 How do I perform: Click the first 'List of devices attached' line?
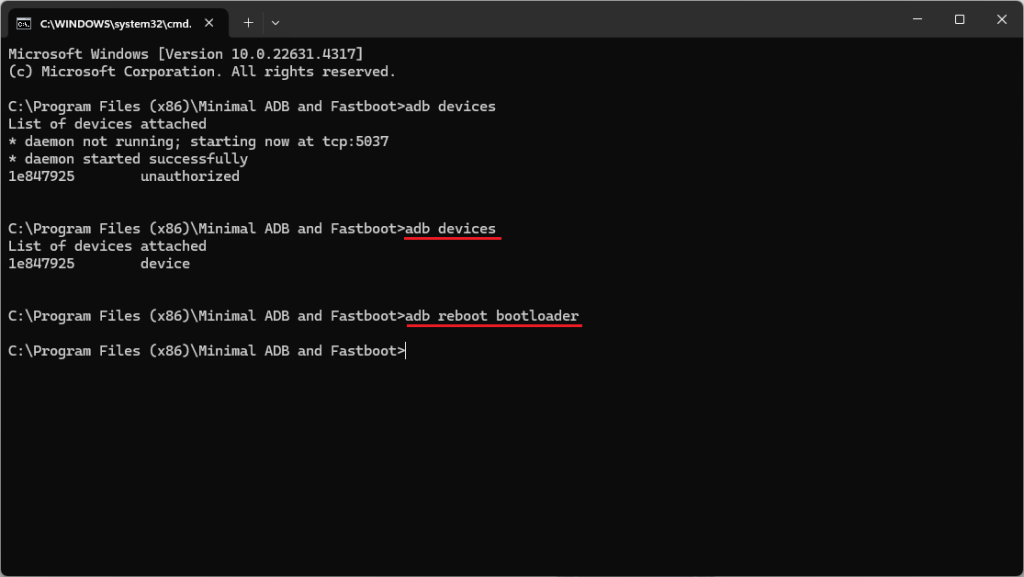click(107, 124)
